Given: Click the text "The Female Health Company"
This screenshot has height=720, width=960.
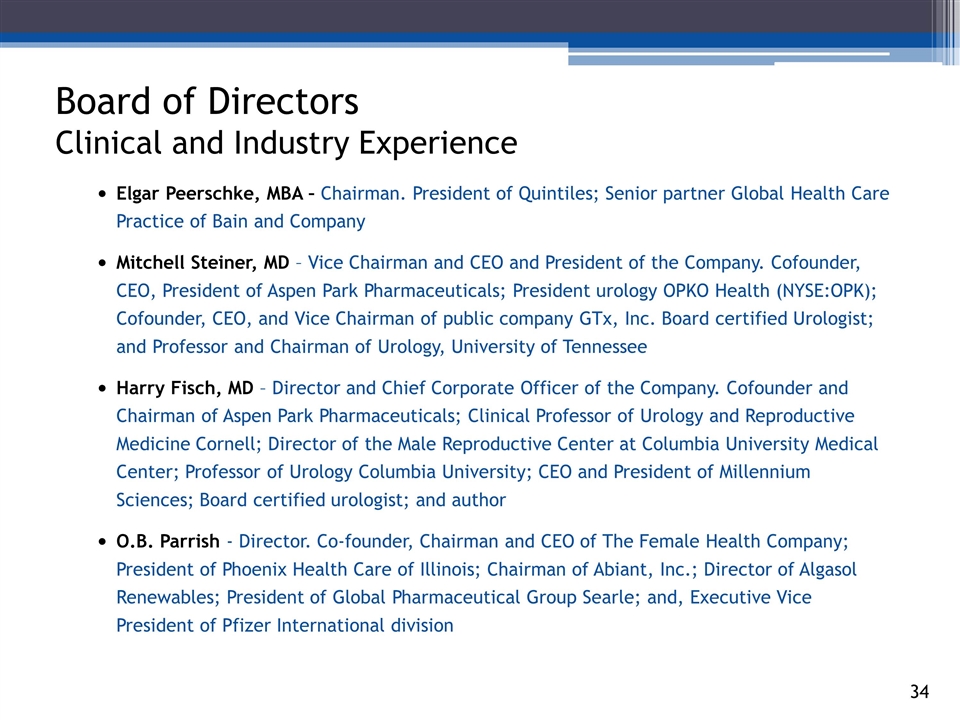Looking at the screenshot, I should tap(724, 542).
